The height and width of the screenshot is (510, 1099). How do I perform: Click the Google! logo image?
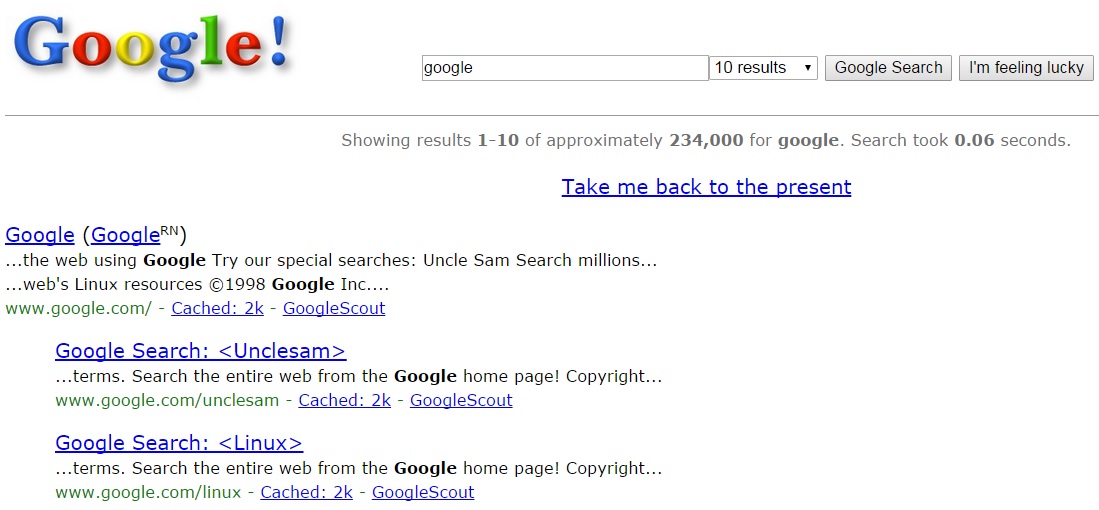152,48
